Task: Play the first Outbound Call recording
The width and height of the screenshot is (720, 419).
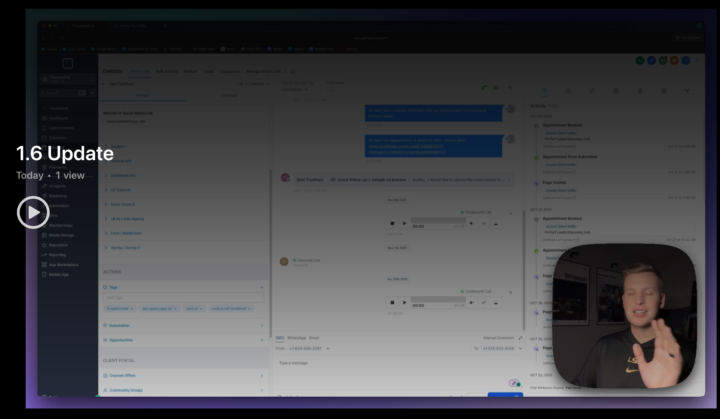Action: (x=404, y=223)
